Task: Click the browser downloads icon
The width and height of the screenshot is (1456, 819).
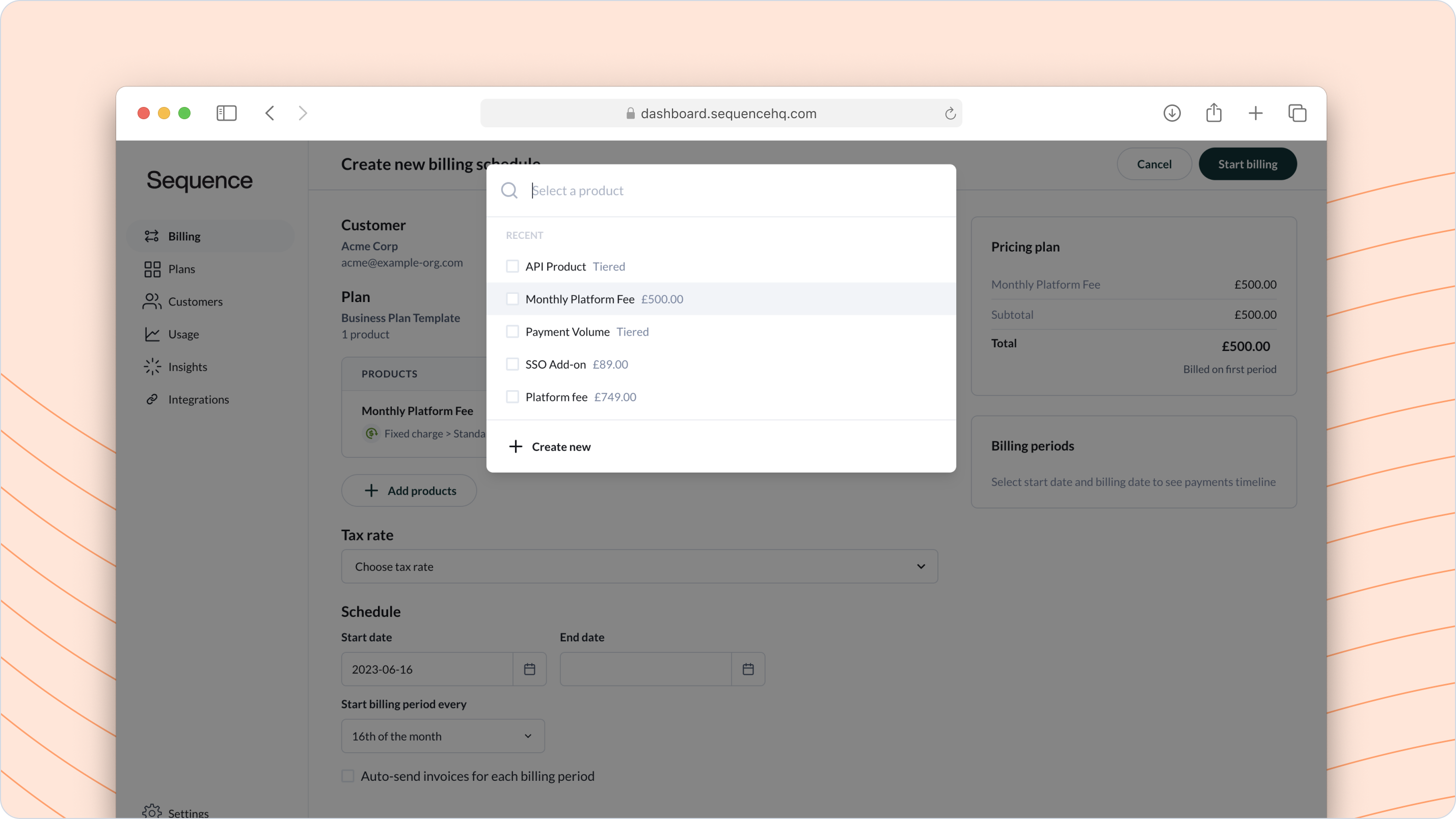Action: pos(1172,113)
